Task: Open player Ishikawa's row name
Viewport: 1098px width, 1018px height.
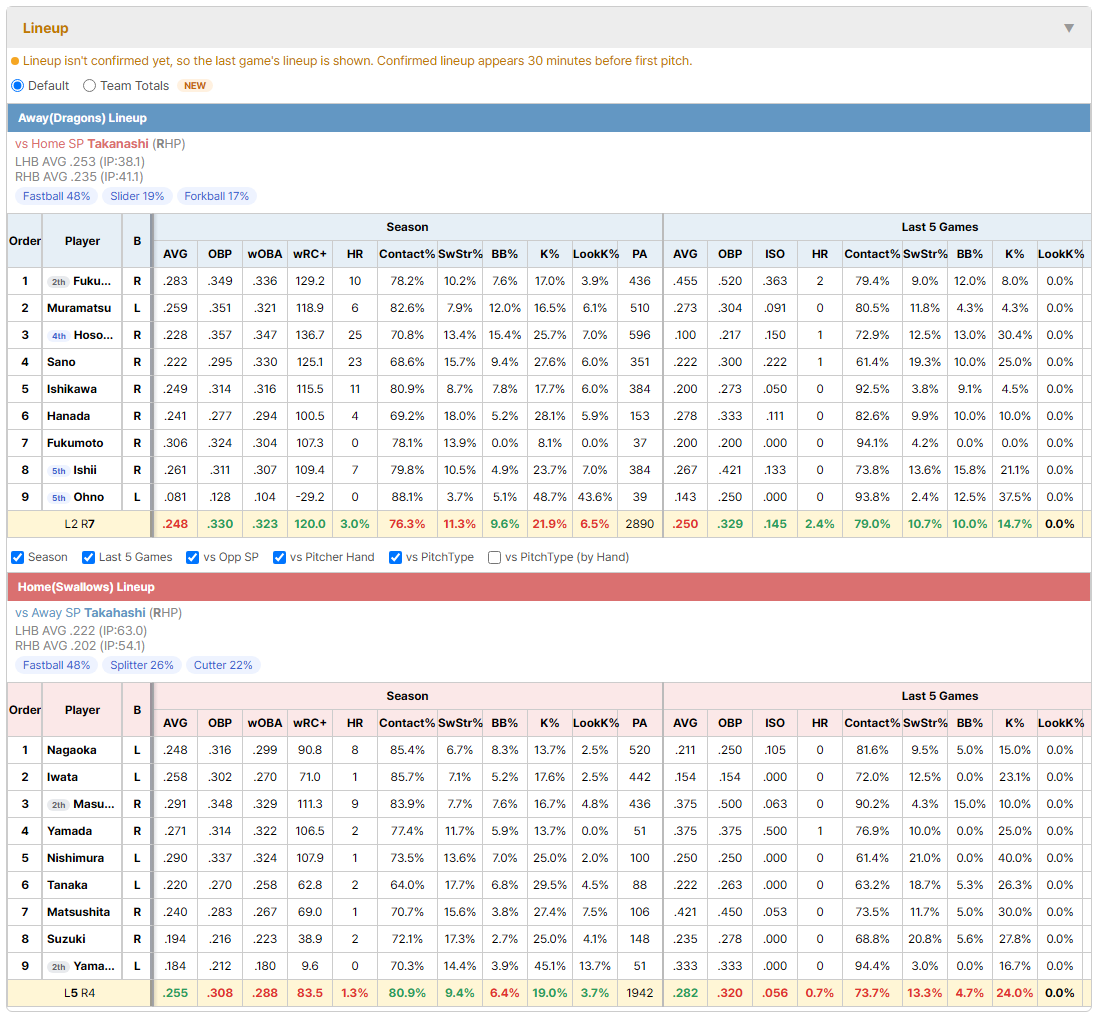Action: click(x=72, y=389)
